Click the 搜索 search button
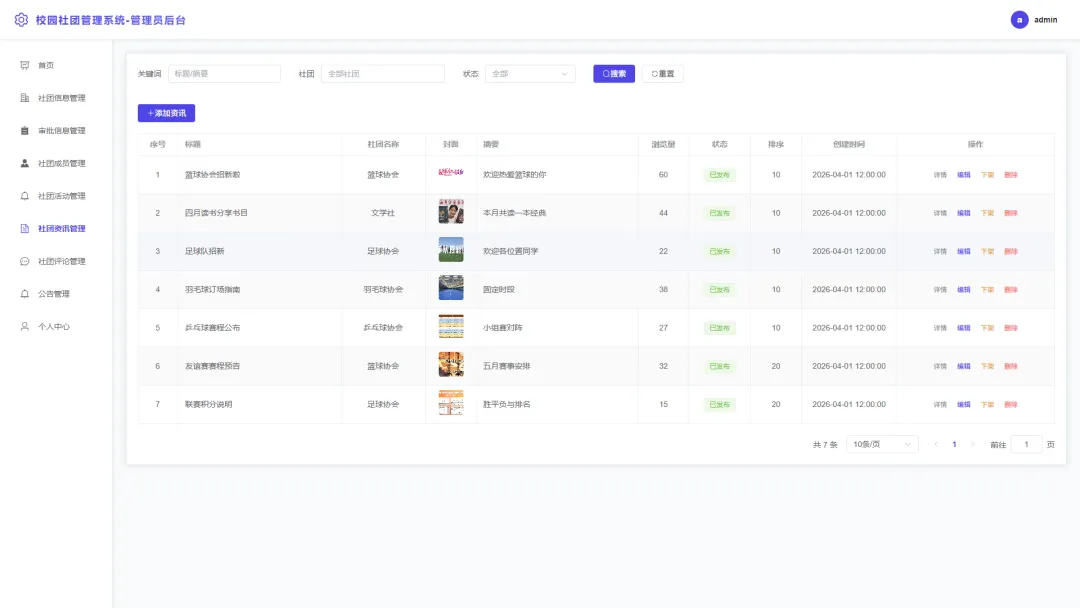Image resolution: width=1080 pixels, height=608 pixels. click(x=614, y=74)
